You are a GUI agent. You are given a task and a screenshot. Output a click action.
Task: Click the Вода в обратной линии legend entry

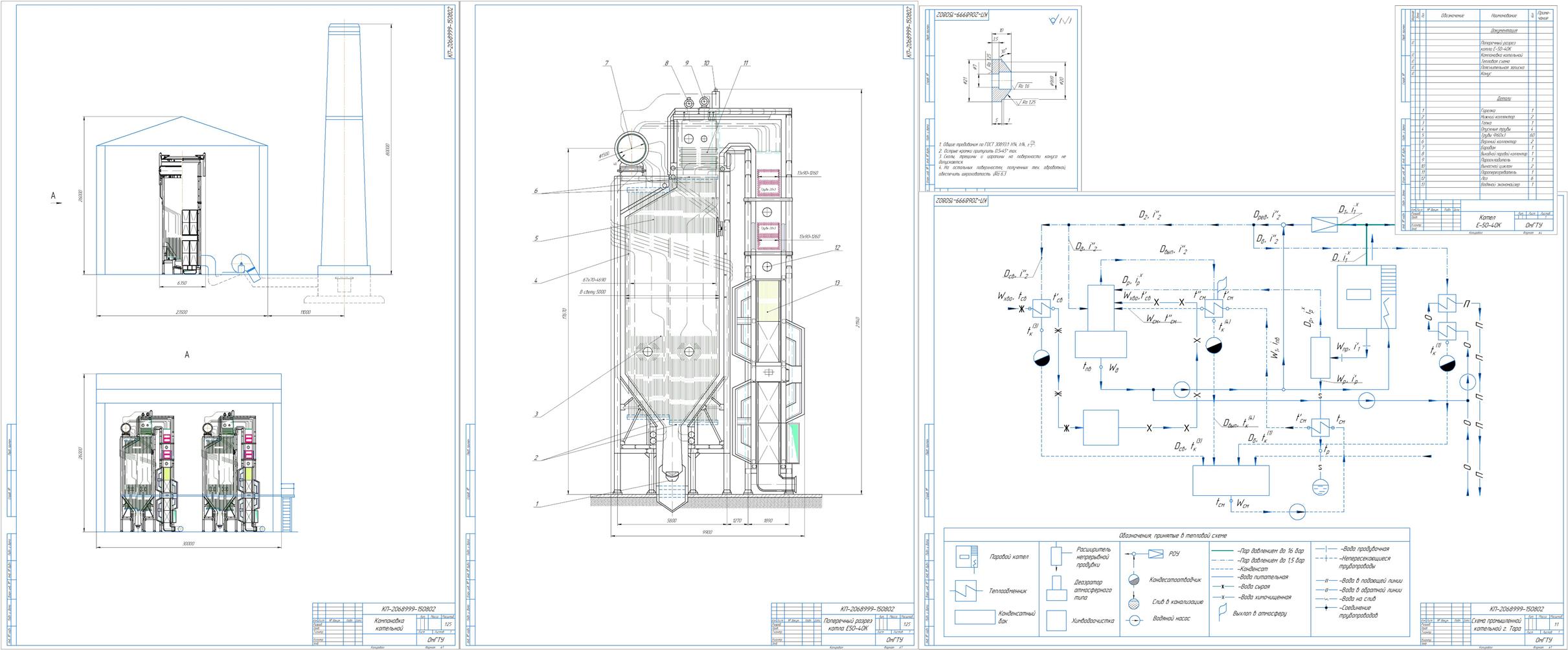tap(1359, 590)
